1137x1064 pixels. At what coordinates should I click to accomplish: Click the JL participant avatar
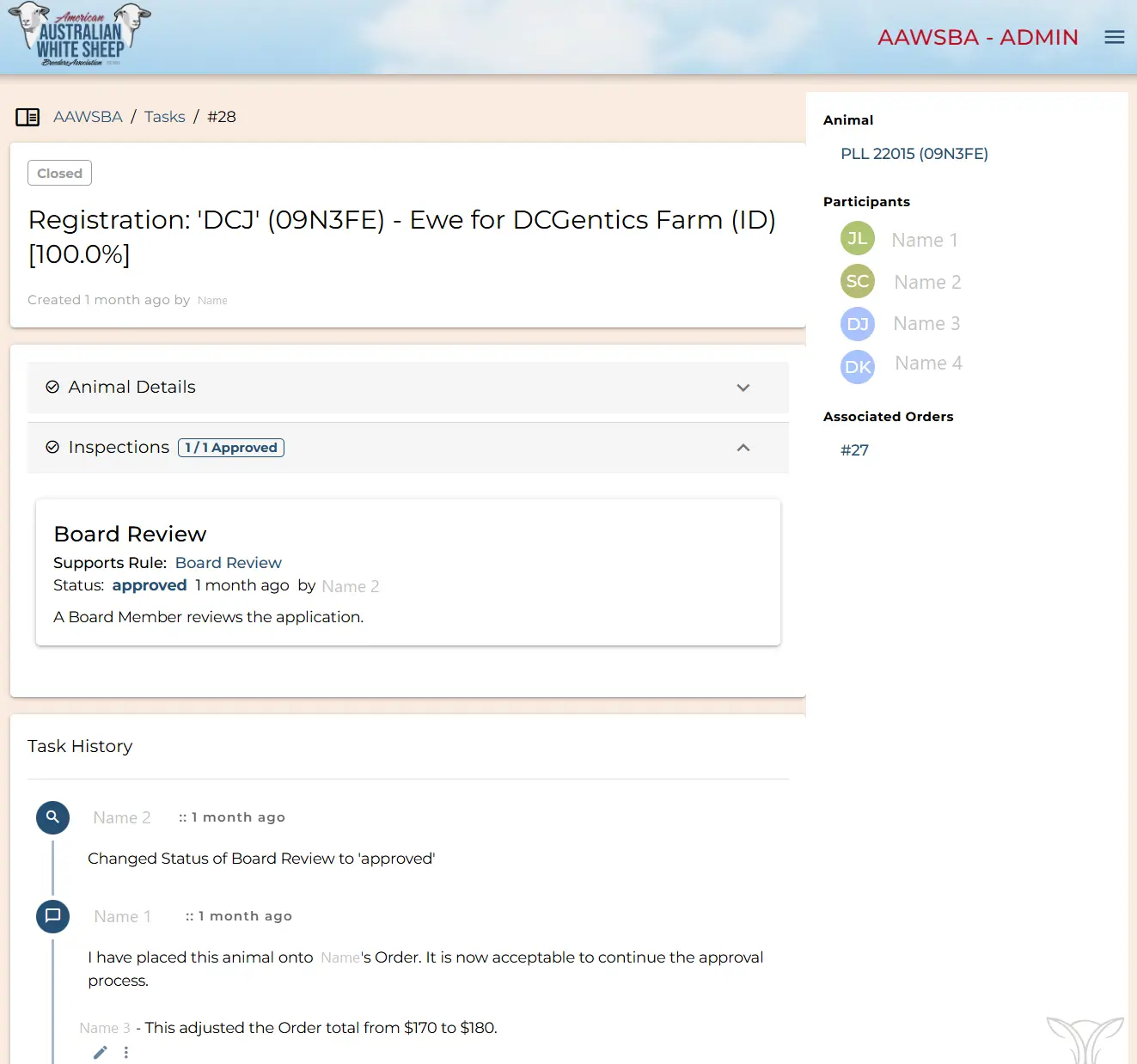pos(857,239)
